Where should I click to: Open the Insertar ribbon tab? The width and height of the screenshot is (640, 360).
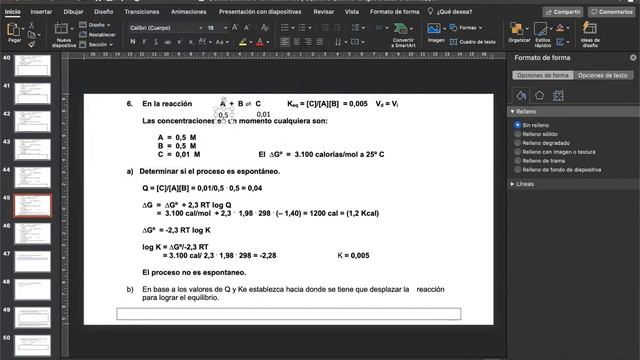[41, 12]
